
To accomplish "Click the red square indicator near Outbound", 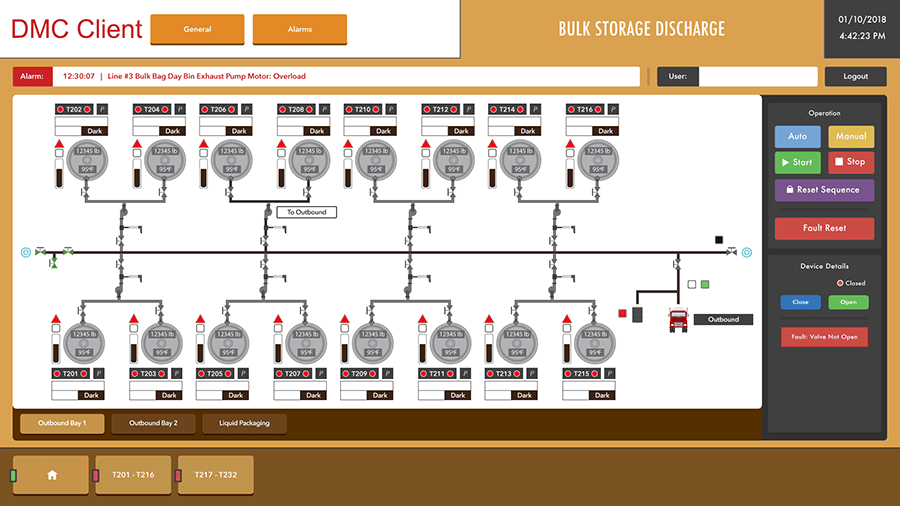I will pos(622,313).
